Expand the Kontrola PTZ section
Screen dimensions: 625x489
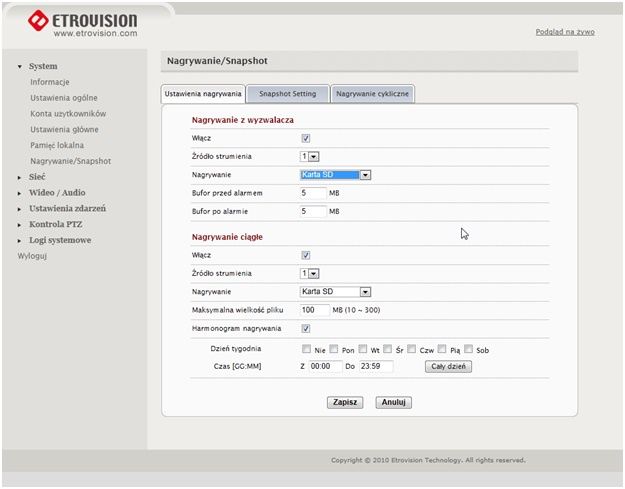(x=20, y=225)
